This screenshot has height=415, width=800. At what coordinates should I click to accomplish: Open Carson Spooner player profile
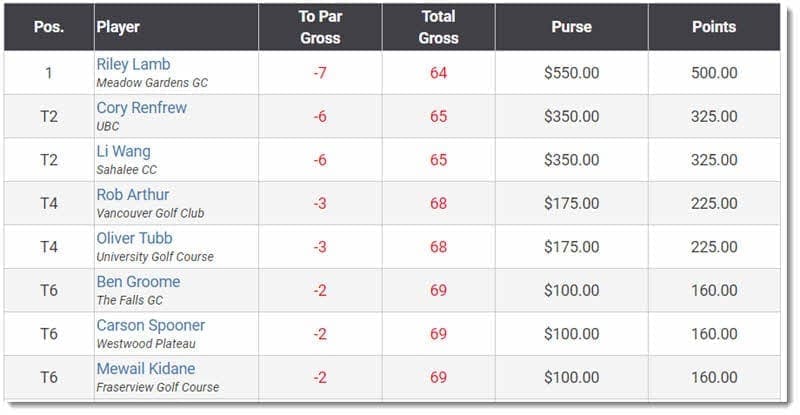coord(151,325)
